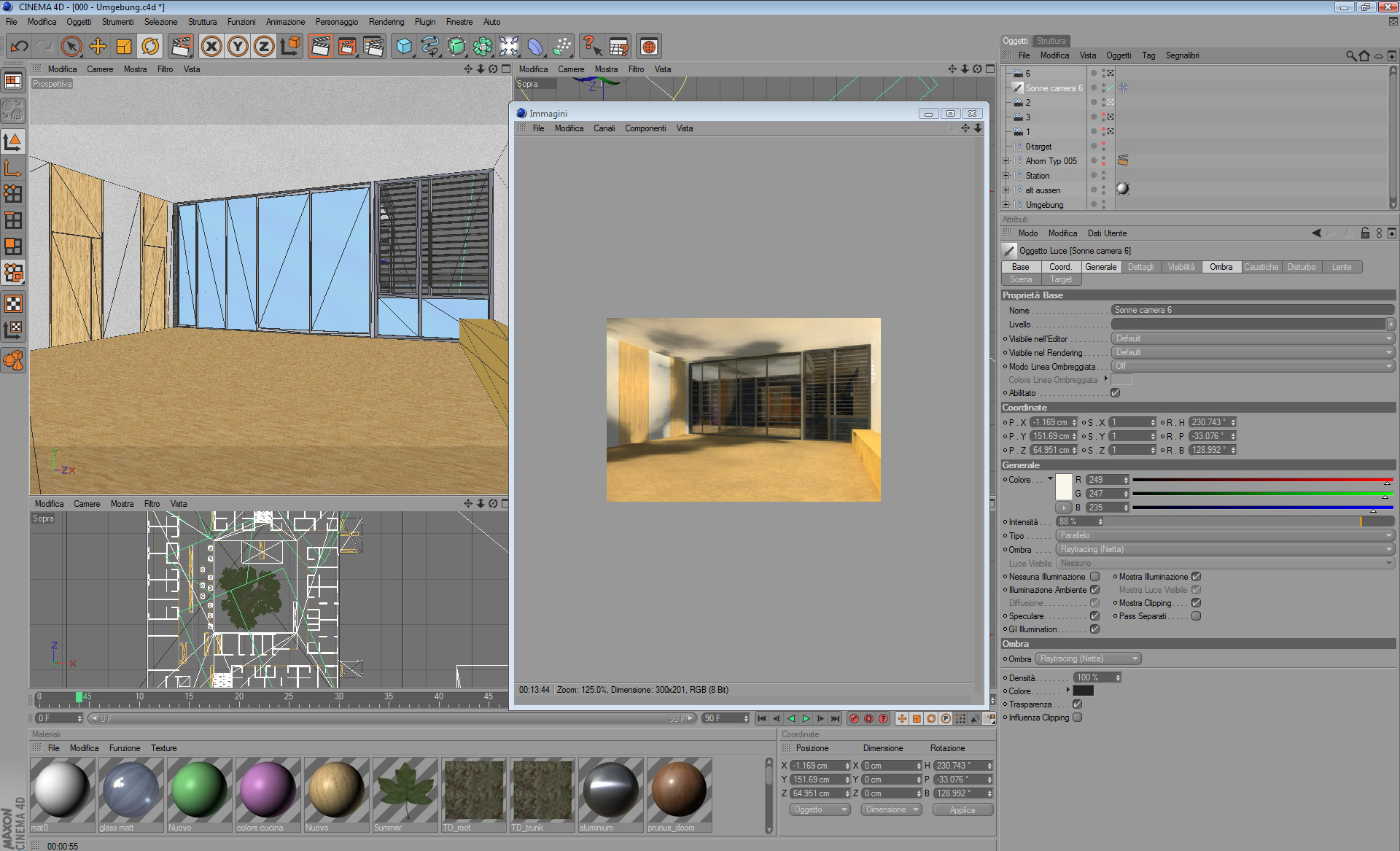Open the Tipo dropdown set to Parallelo

[x=1224, y=535]
